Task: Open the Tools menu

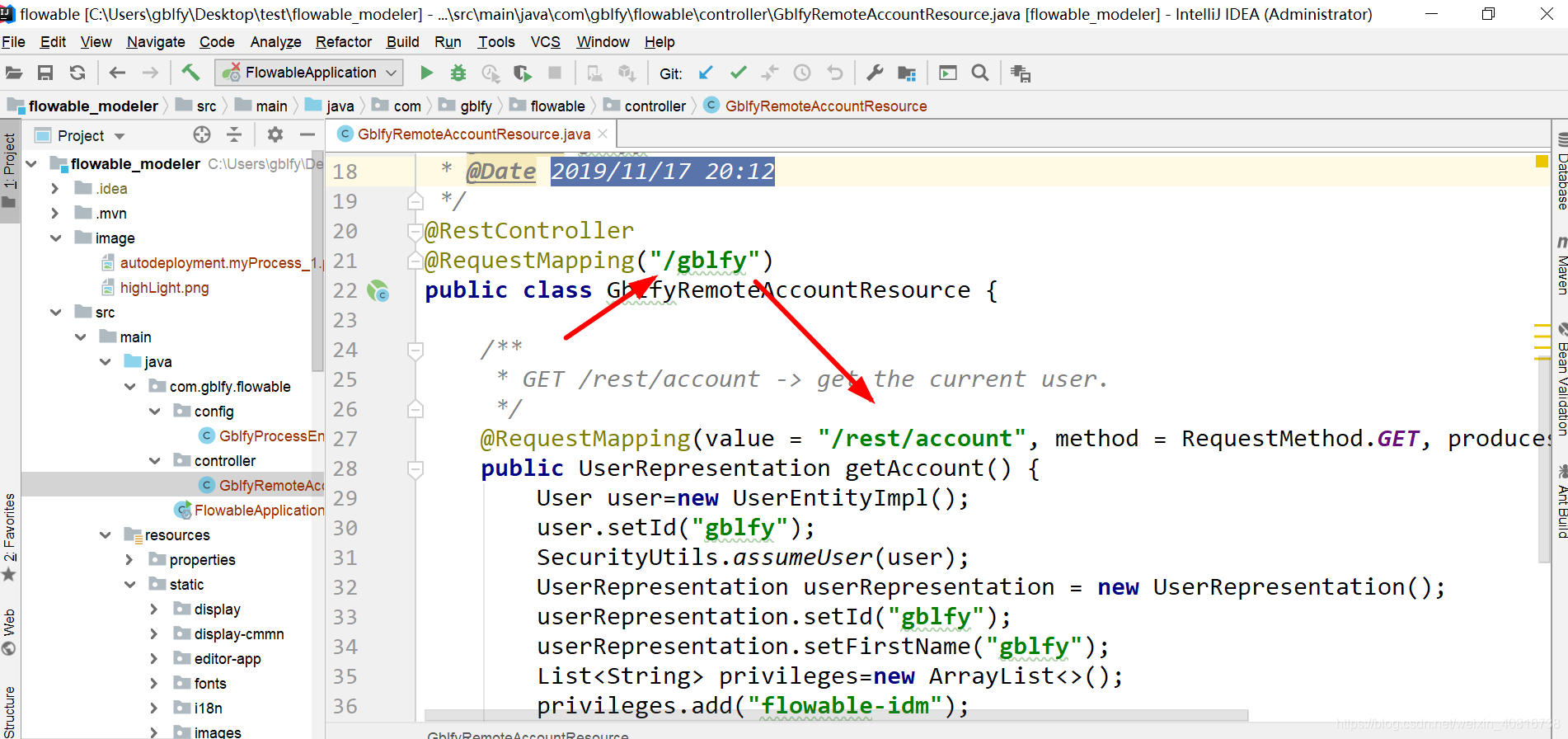Action: (x=496, y=42)
